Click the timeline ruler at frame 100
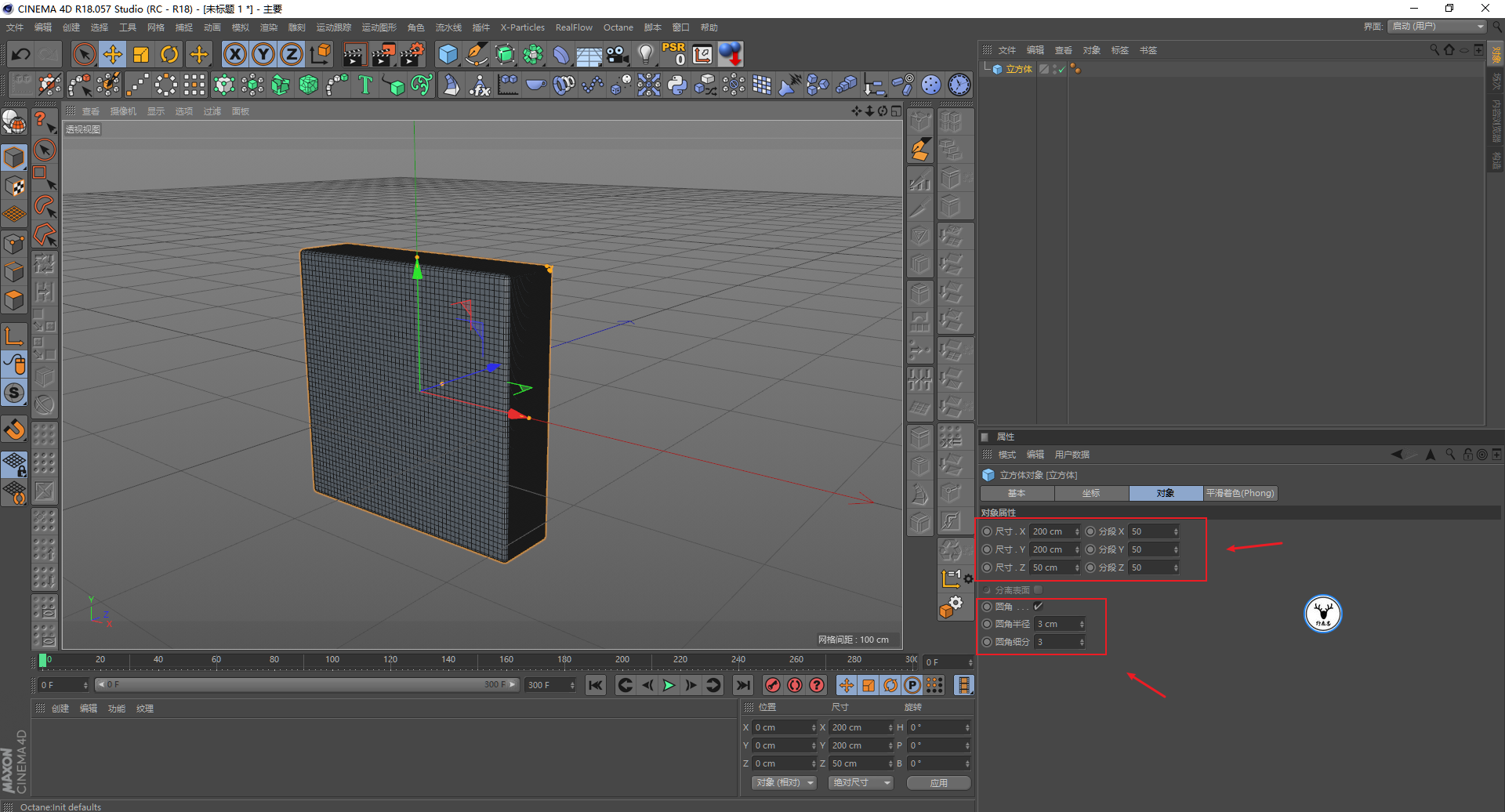This screenshot has height=812, width=1505. coord(332,660)
